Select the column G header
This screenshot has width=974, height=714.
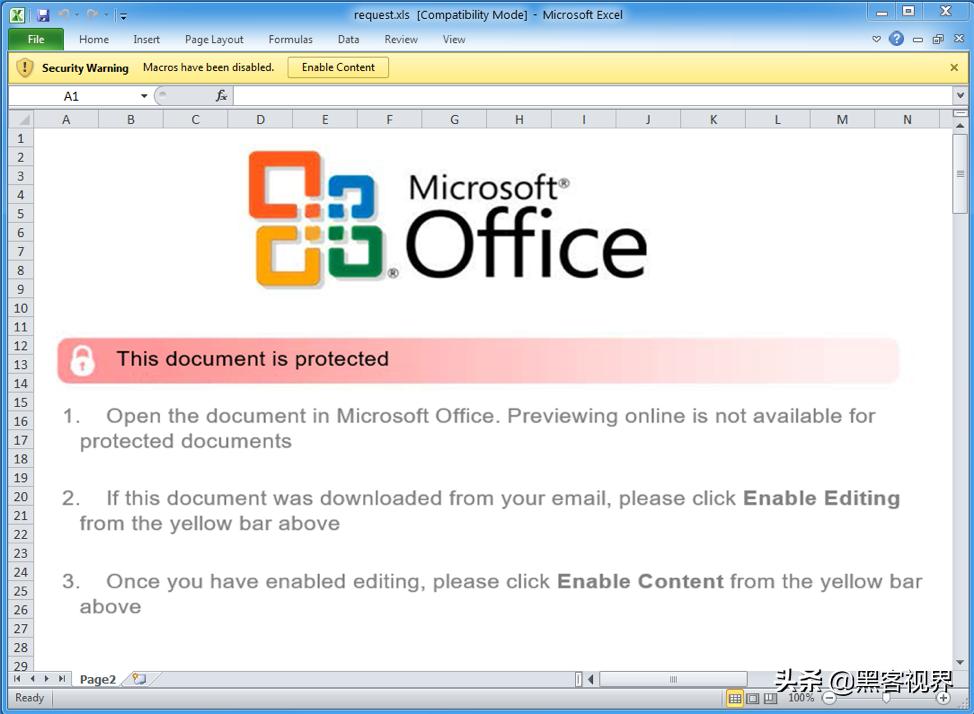pyautogui.click(x=455, y=119)
